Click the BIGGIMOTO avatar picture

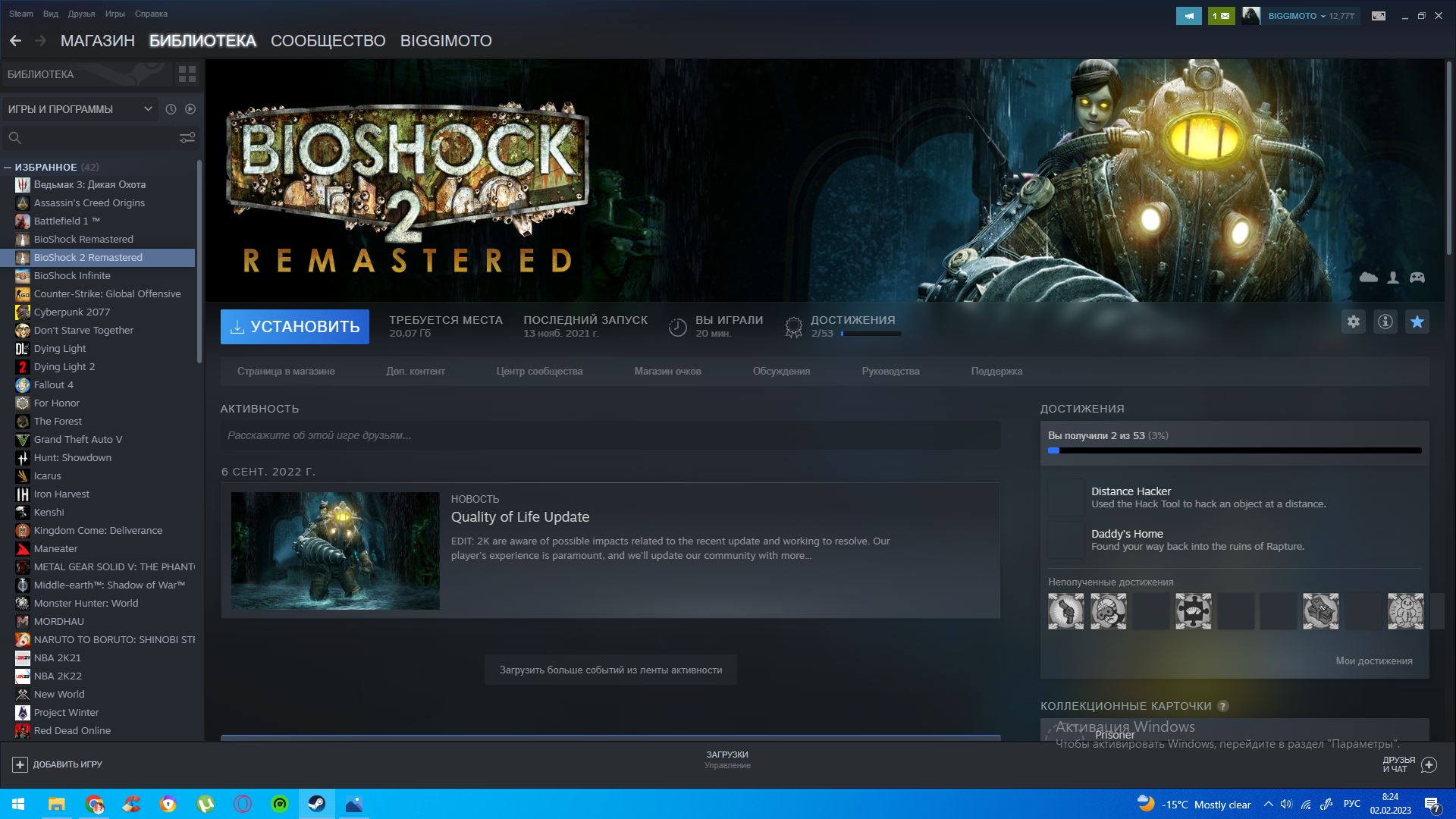click(x=1251, y=16)
